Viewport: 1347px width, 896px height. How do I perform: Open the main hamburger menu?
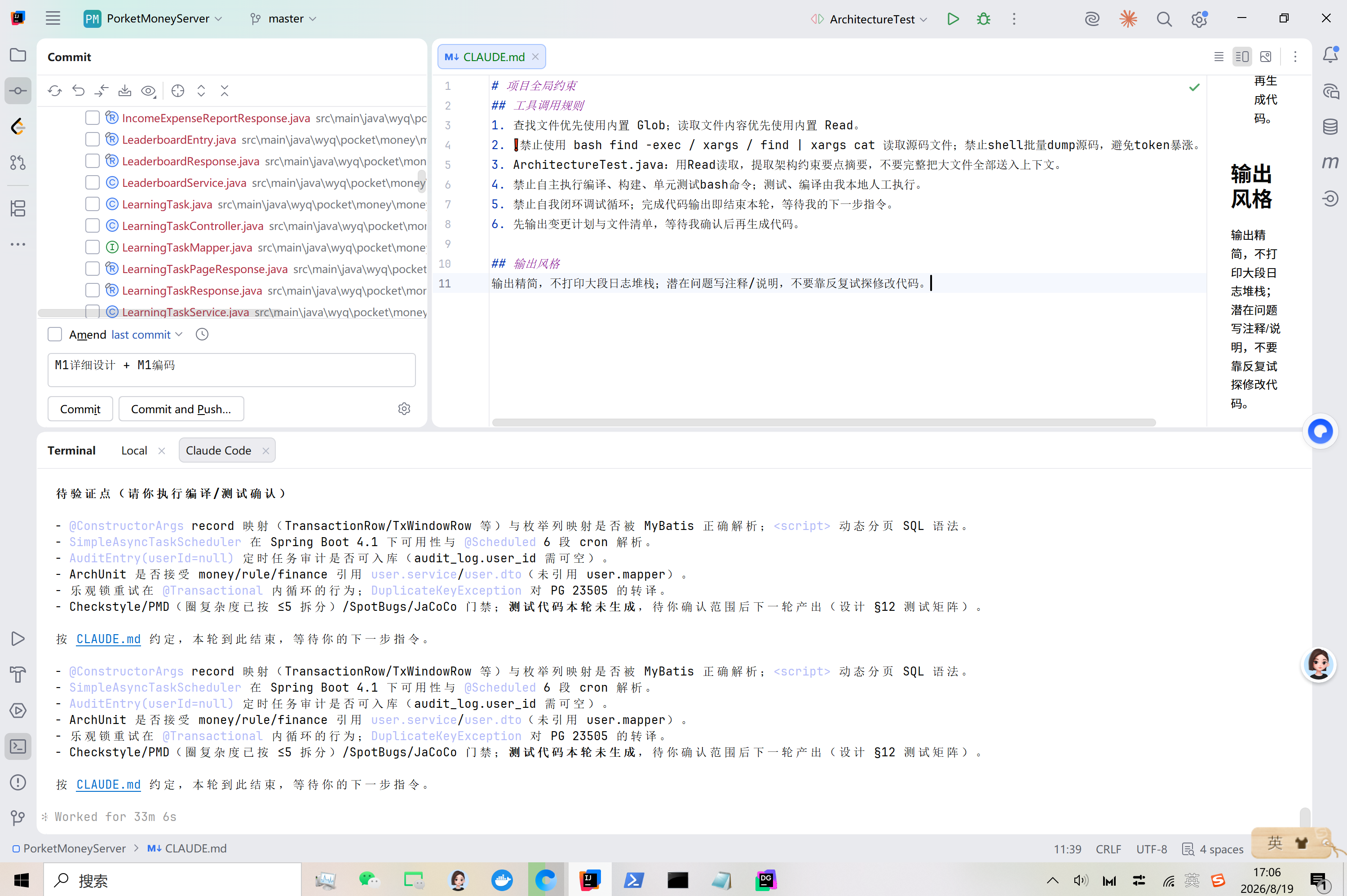[53, 18]
